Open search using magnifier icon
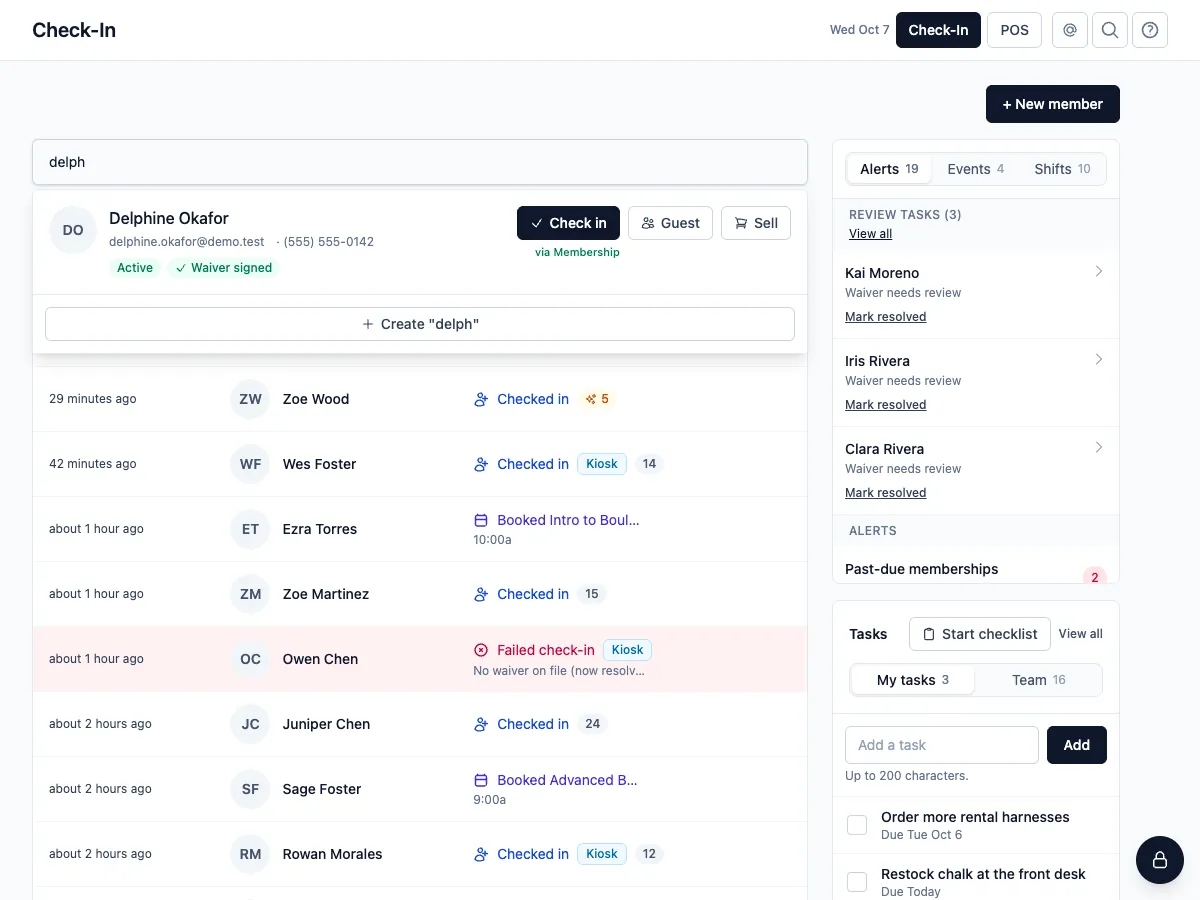1200x900 pixels. point(1110,30)
